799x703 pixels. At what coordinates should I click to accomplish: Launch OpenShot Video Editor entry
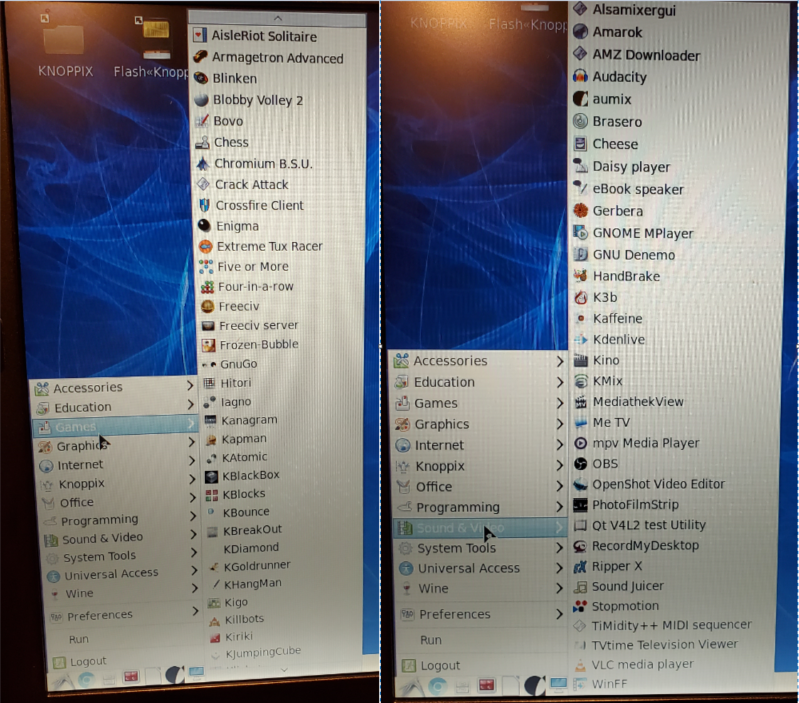pyautogui.click(x=658, y=484)
